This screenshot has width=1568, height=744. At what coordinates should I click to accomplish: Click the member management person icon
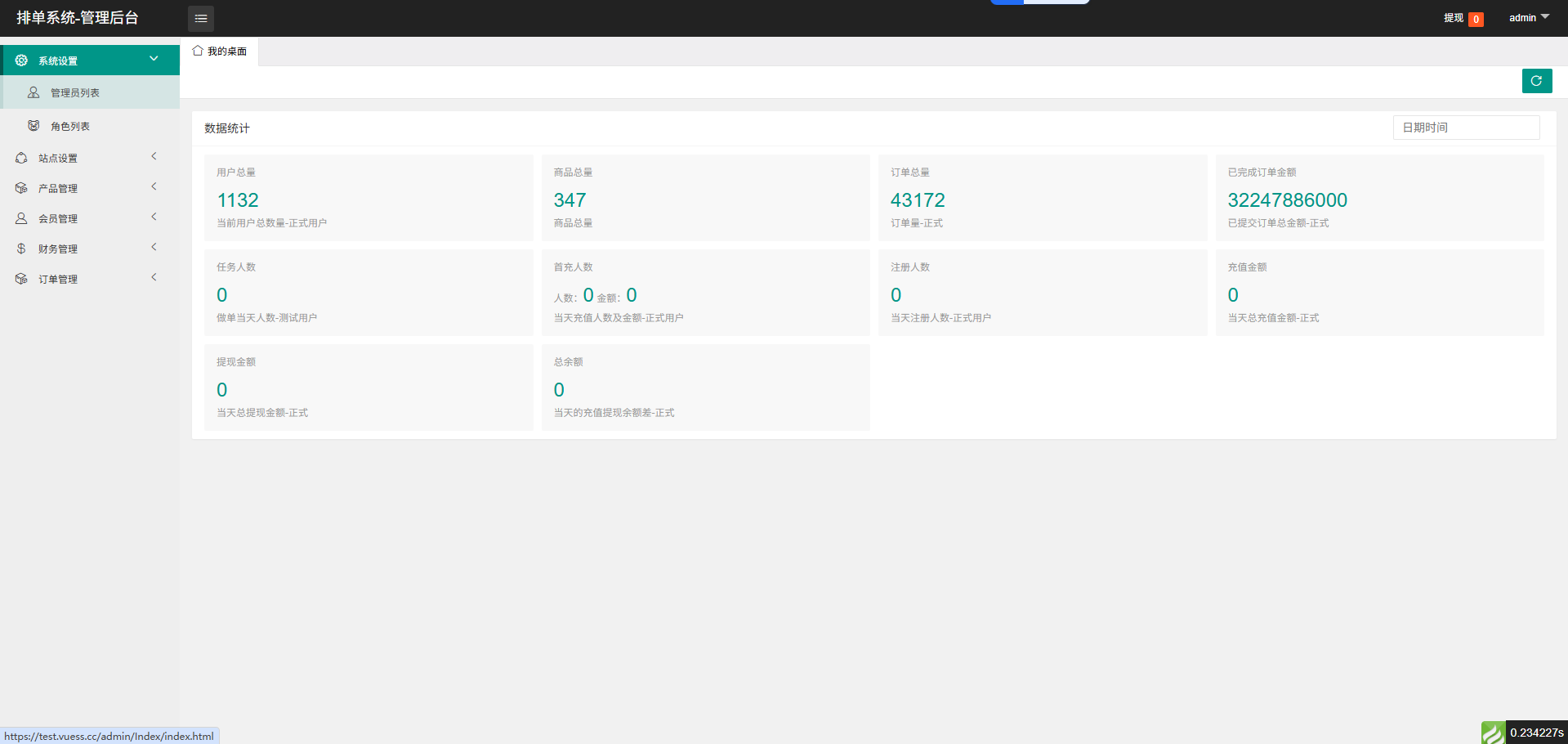[21, 218]
